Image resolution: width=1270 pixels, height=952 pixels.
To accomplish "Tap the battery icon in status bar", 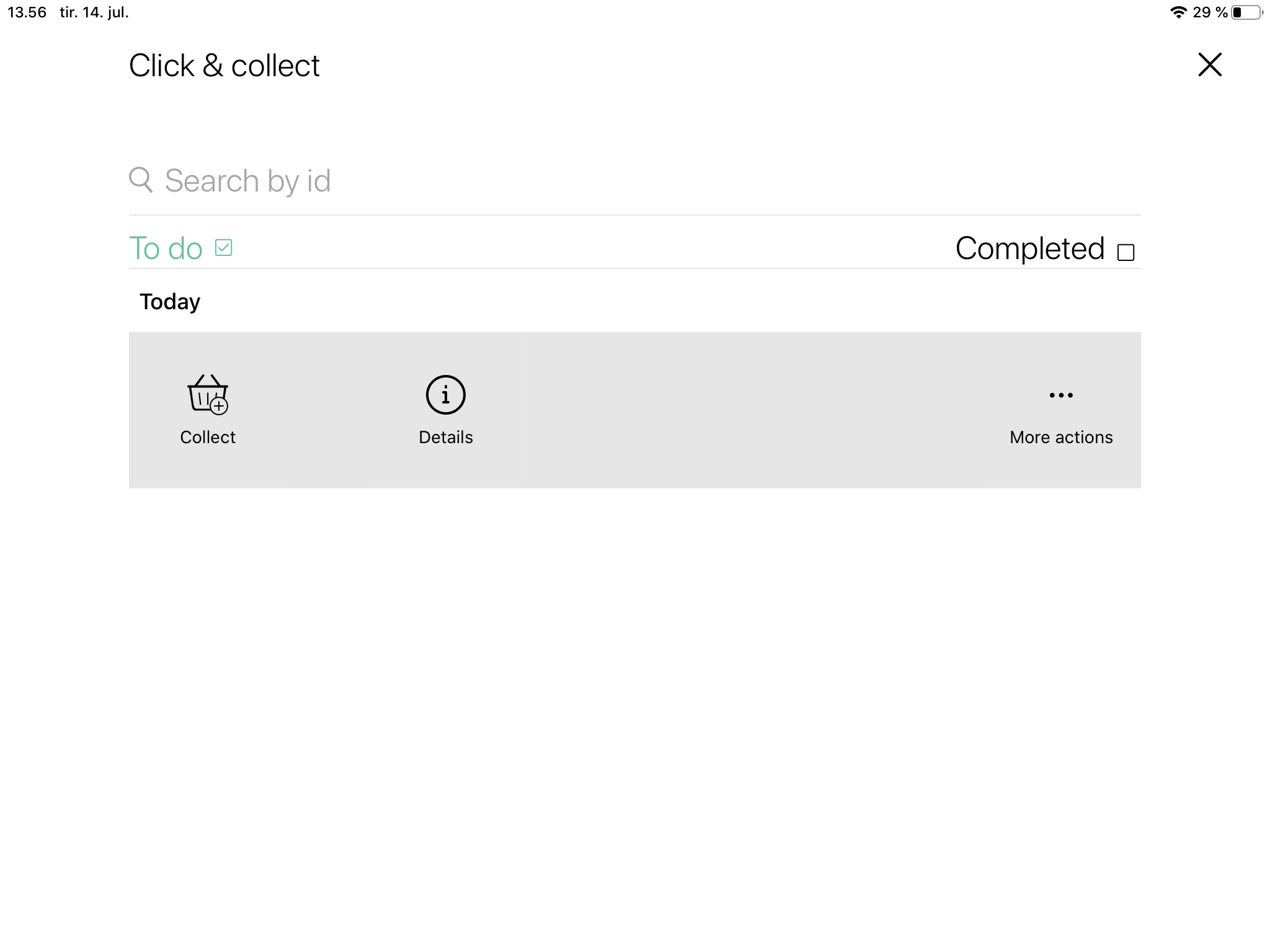I will [1246, 12].
